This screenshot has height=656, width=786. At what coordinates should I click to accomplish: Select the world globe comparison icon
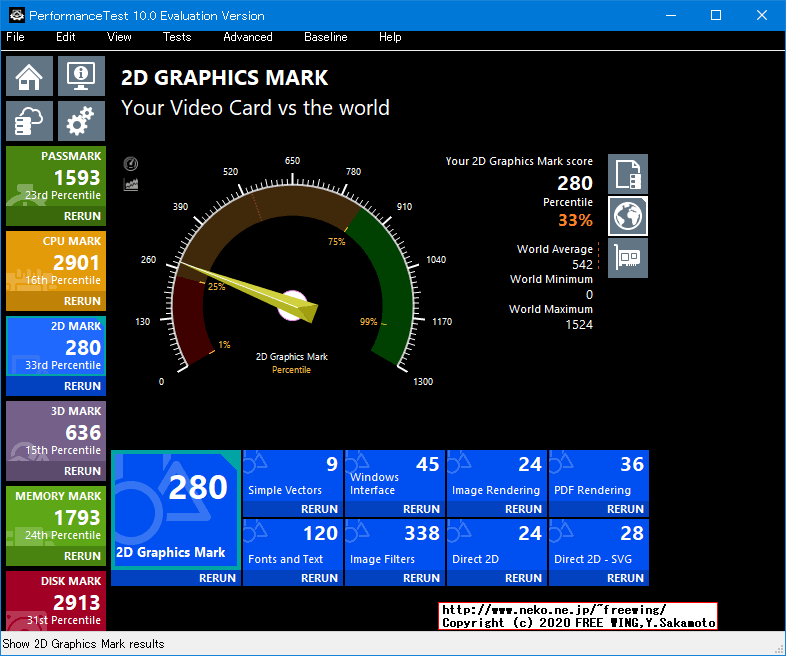[x=628, y=216]
